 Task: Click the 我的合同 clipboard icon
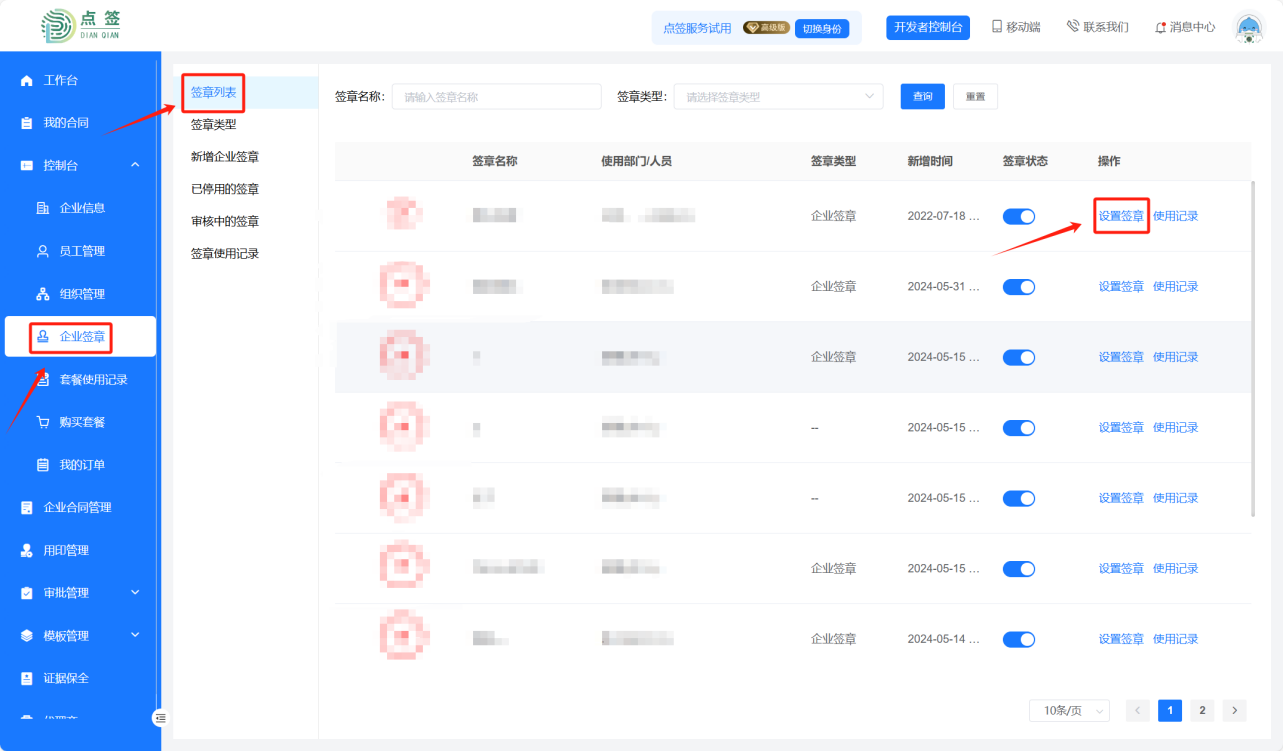click(27, 123)
